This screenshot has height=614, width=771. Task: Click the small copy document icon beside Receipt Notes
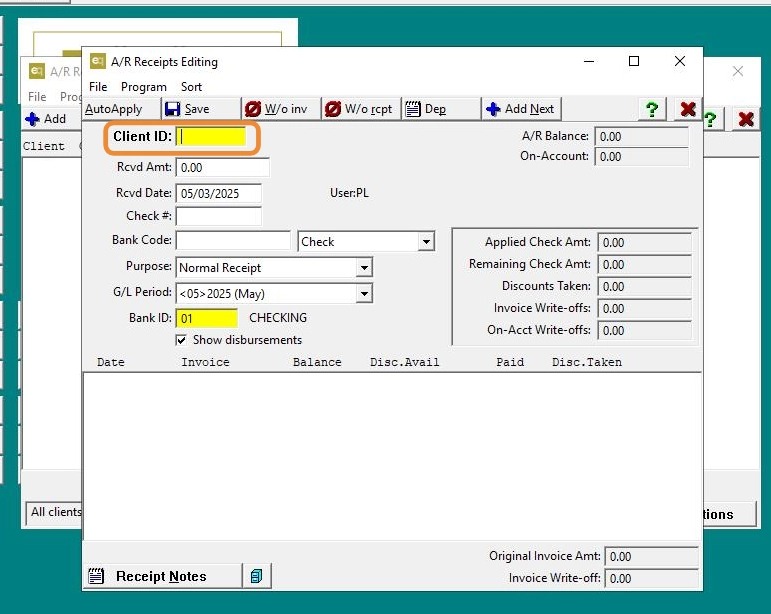(x=257, y=576)
